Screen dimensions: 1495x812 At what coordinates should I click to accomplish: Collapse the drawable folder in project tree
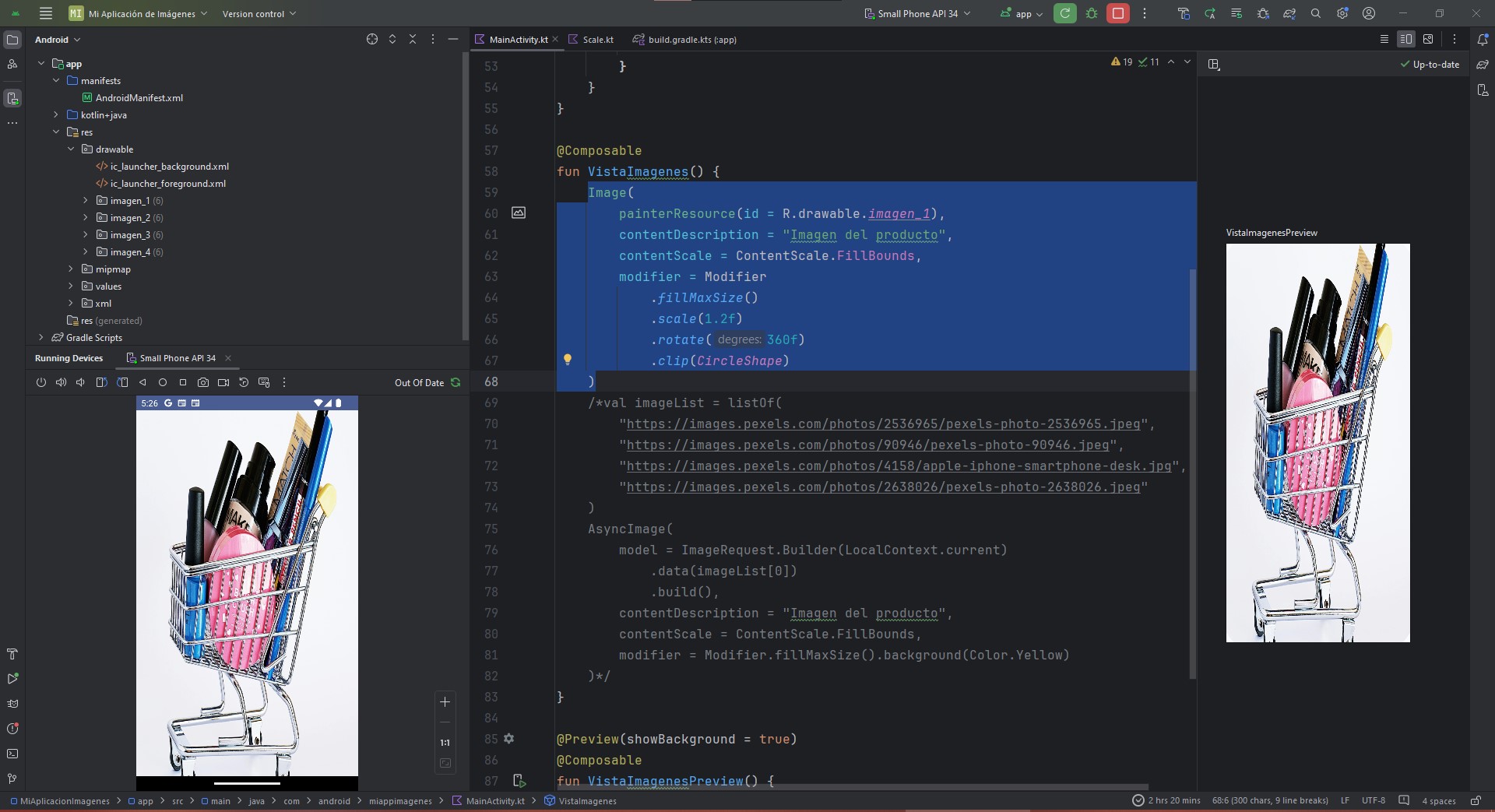pos(71,149)
